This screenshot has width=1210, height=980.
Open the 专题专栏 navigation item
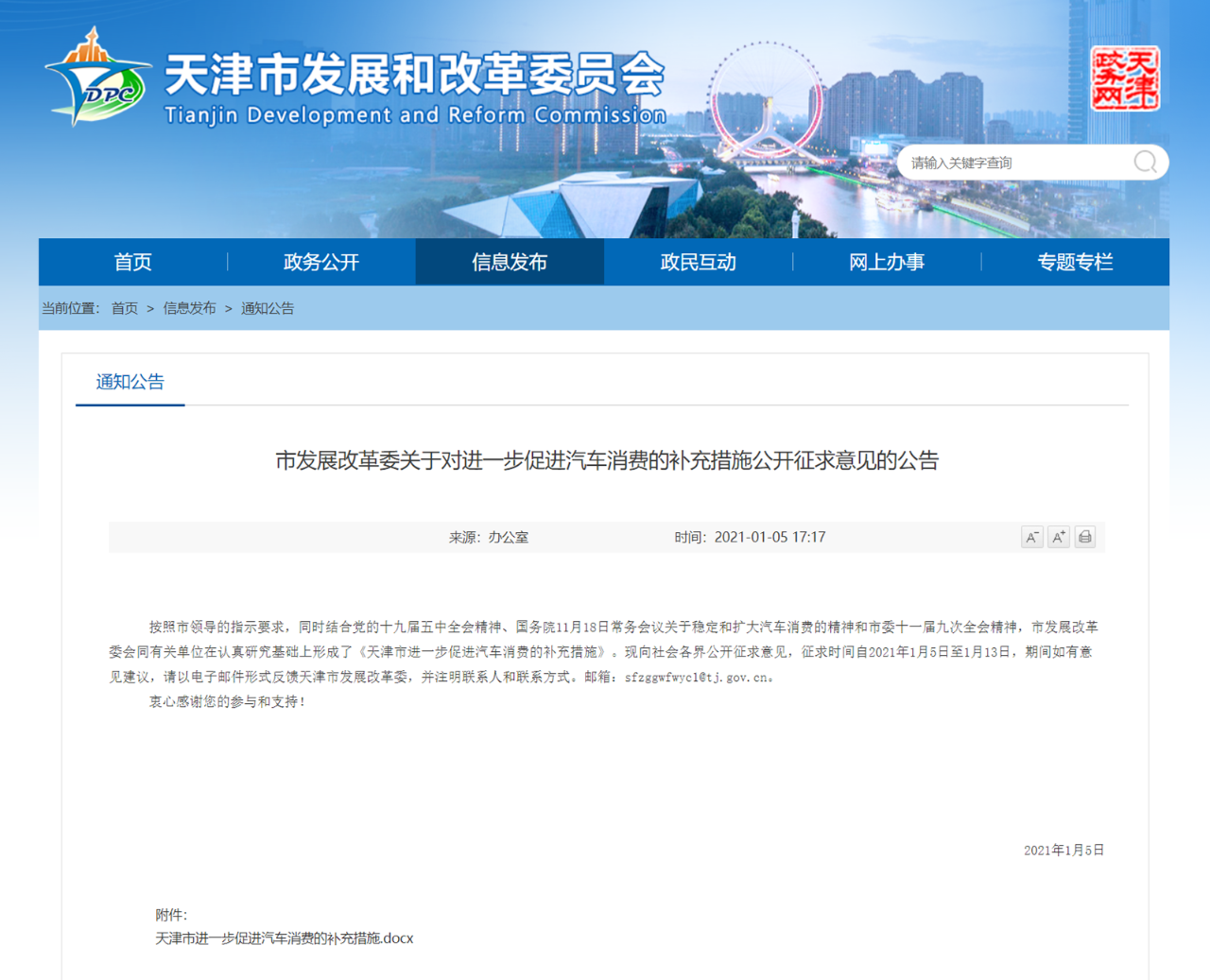[x=1075, y=262]
